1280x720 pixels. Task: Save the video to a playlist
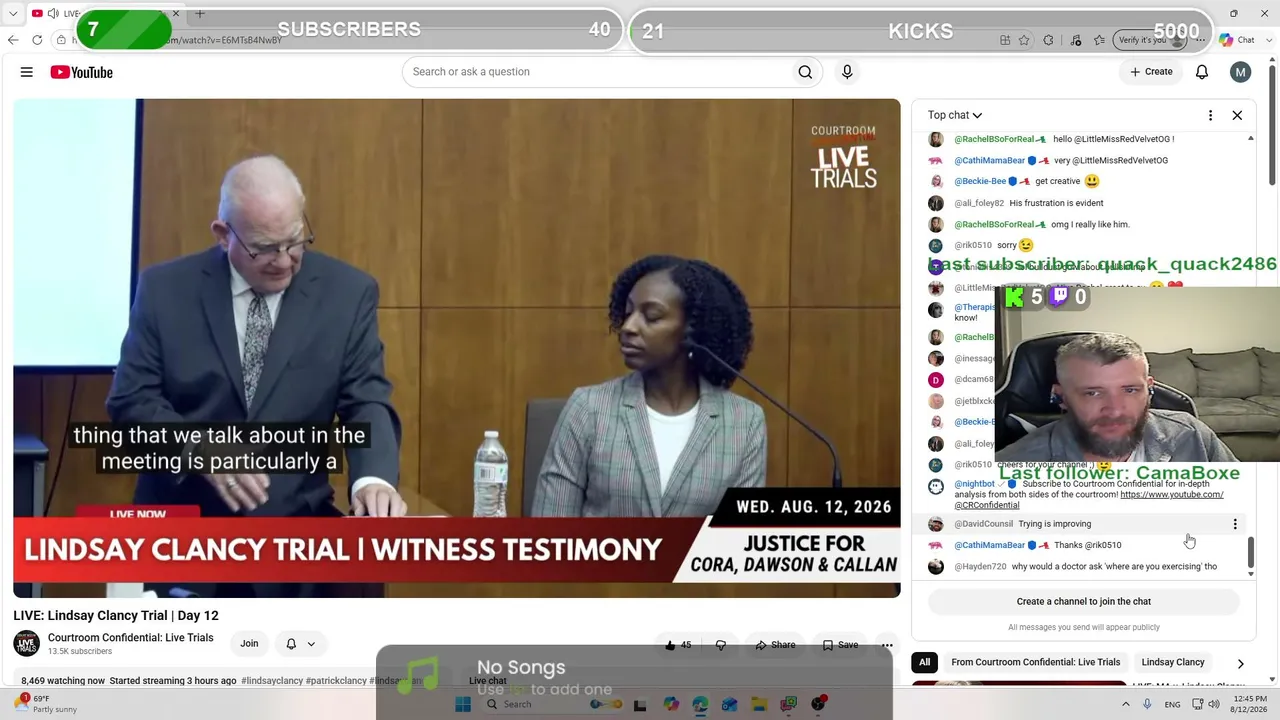pyautogui.click(x=840, y=645)
